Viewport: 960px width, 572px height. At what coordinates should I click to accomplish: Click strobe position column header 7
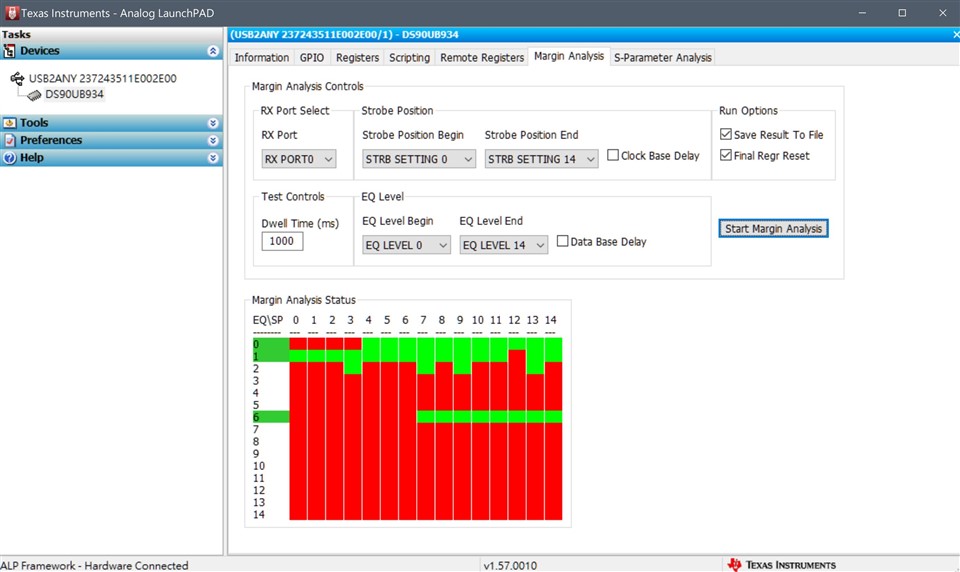tap(423, 320)
